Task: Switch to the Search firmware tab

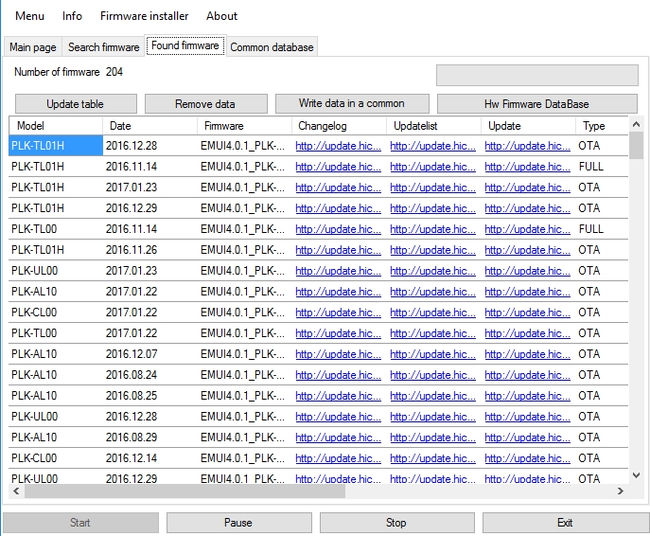Action: coord(104,47)
